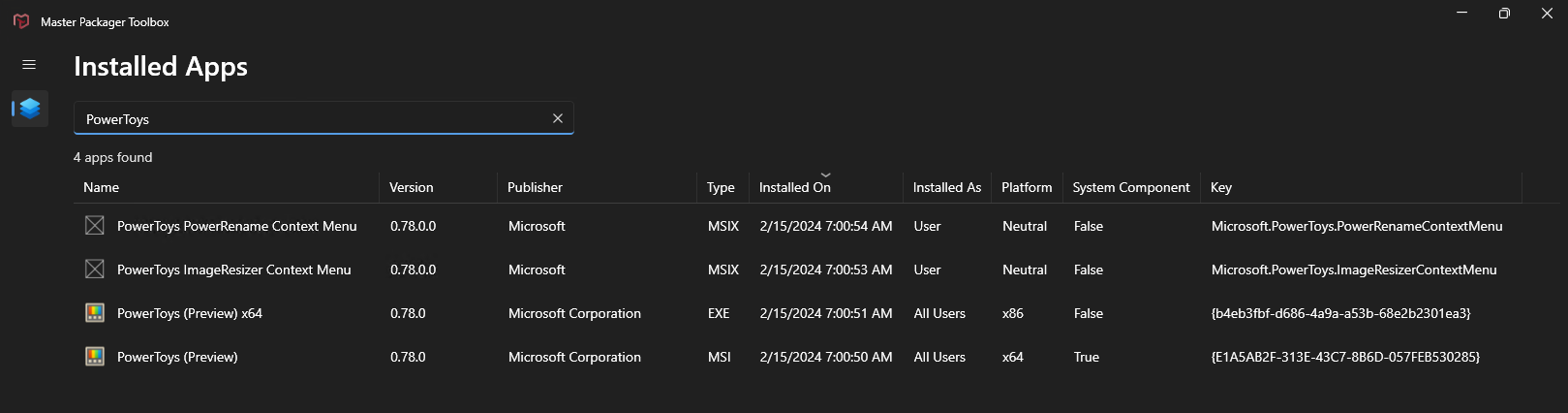1568x413 pixels.
Task: Click the PowerToys (Preview) MSI row icon
Action: pos(95,357)
